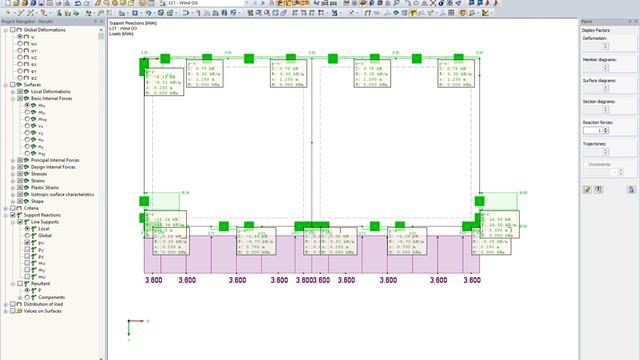This screenshot has height=360, width=640.
Task: Select Local radio under Line Supports
Action: click(27, 229)
